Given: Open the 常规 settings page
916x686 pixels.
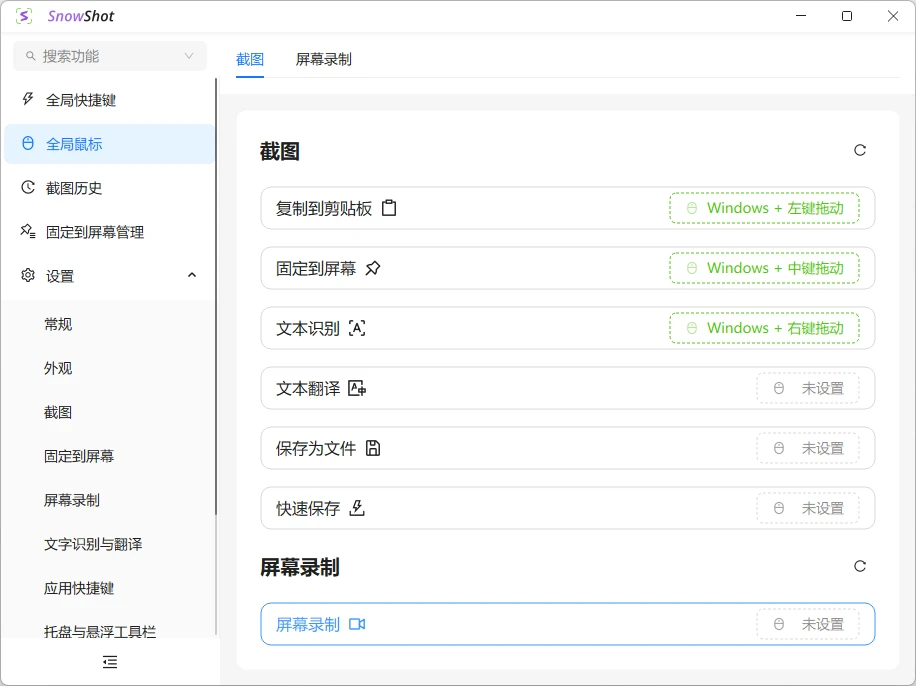Looking at the screenshot, I should [x=109, y=324].
